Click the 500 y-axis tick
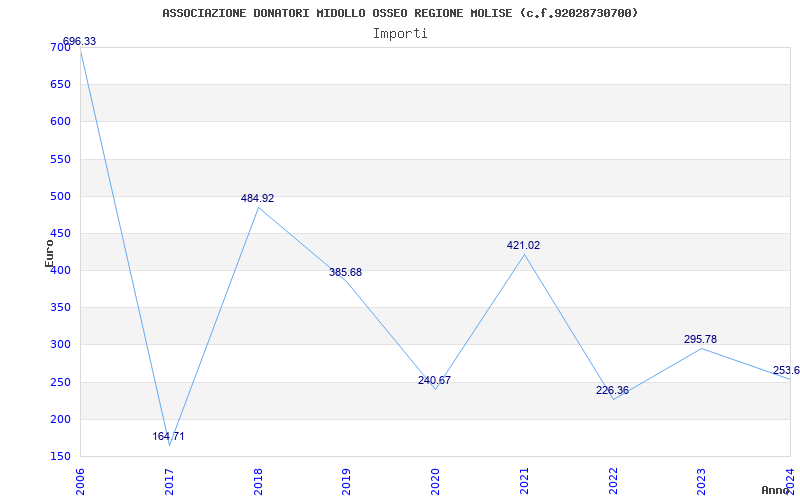Viewport: 800px width, 500px height. pos(60,197)
